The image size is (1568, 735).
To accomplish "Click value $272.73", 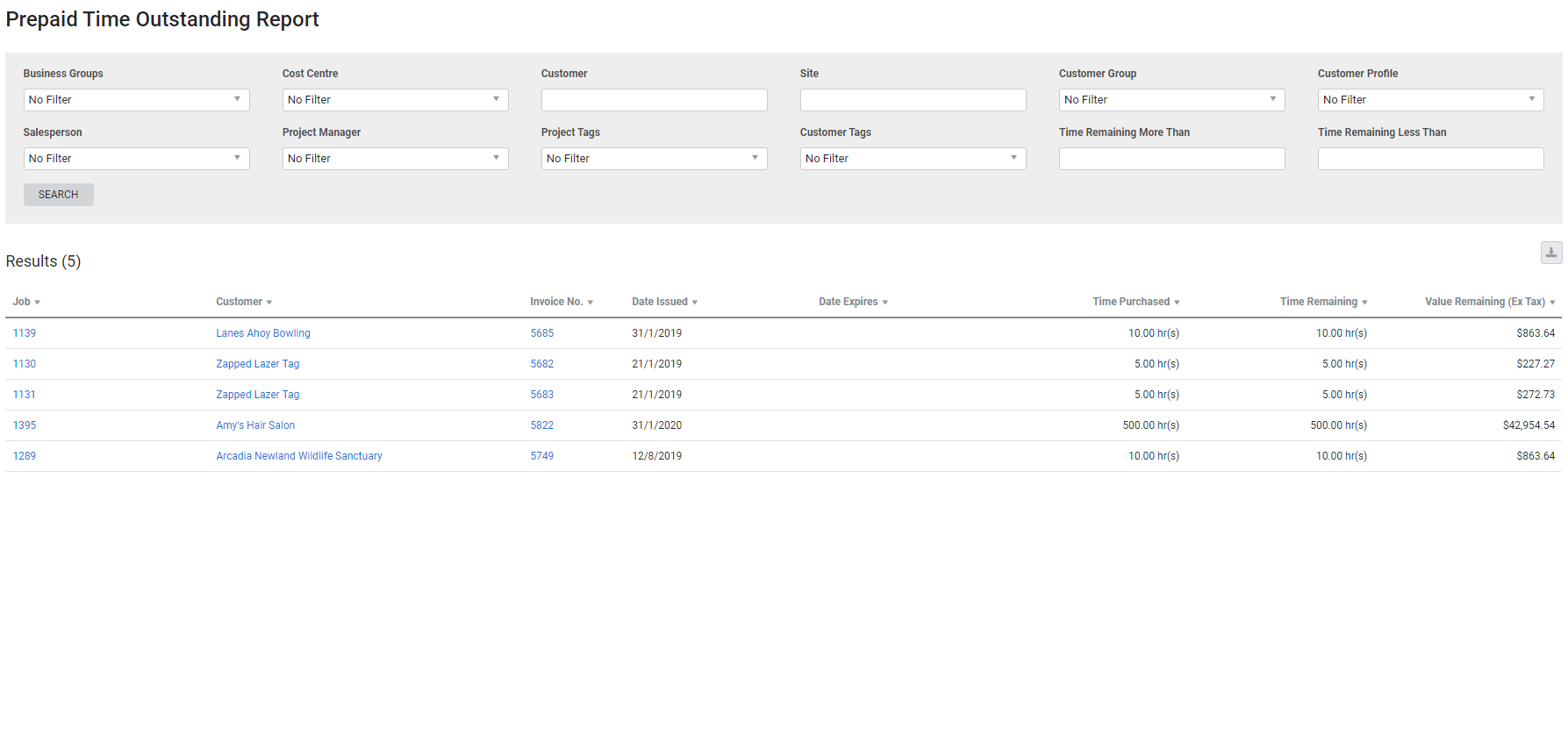I will click(x=1536, y=395).
